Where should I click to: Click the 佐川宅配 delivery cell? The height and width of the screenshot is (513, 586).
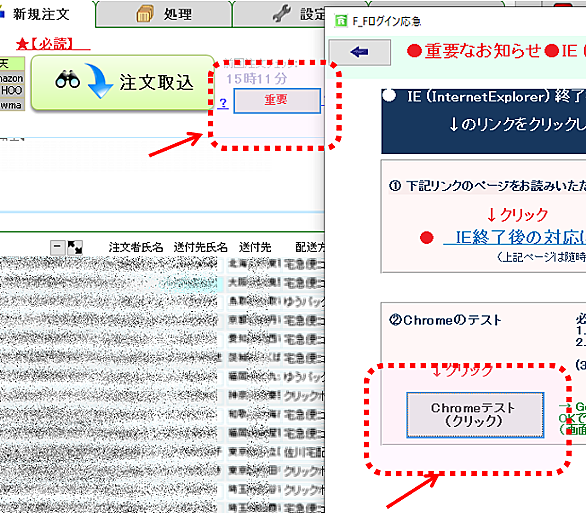pyautogui.click(x=304, y=453)
